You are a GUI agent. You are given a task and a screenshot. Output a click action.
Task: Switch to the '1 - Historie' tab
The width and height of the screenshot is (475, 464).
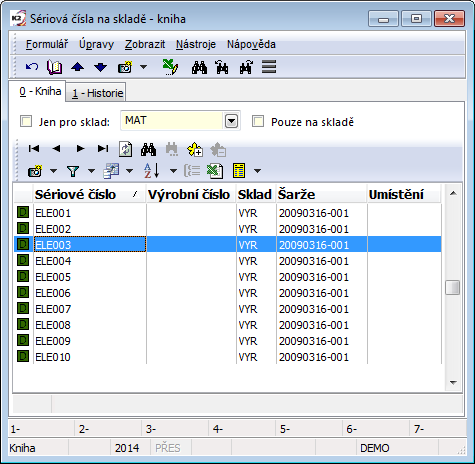(97, 93)
